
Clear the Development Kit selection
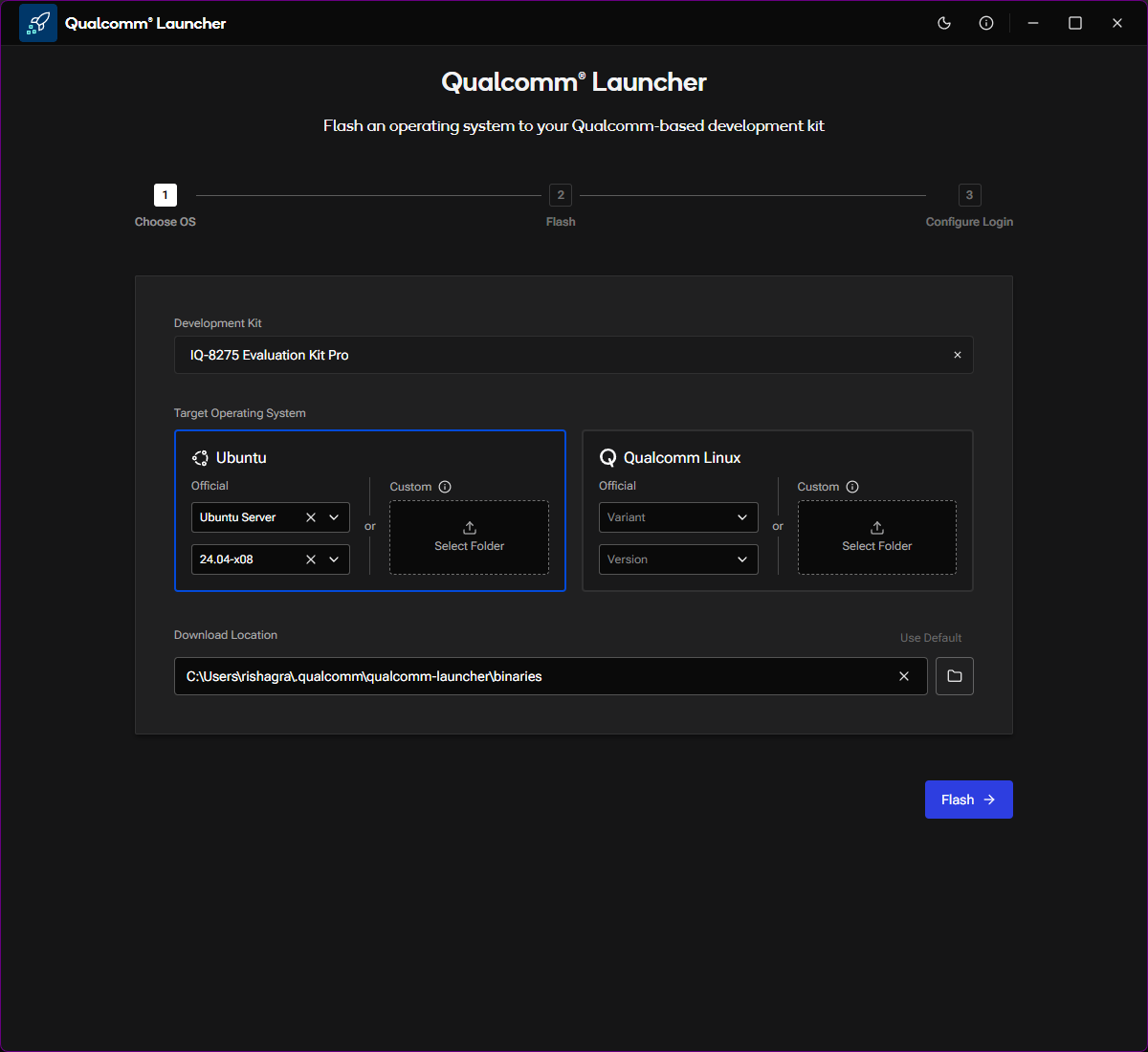pyautogui.click(x=958, y=355)
